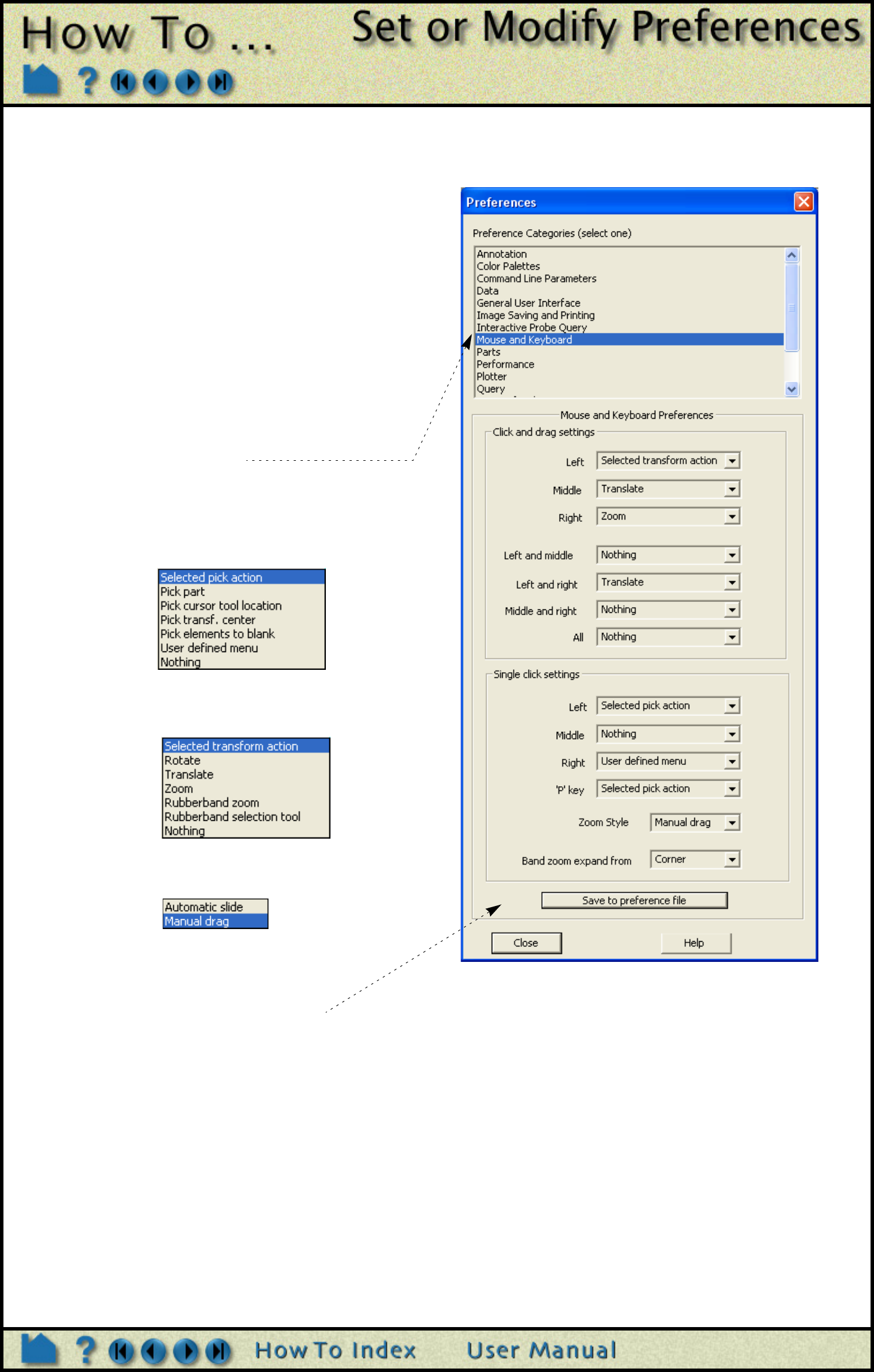Go to previous page using the header arrow

click(x=155, y=82)
